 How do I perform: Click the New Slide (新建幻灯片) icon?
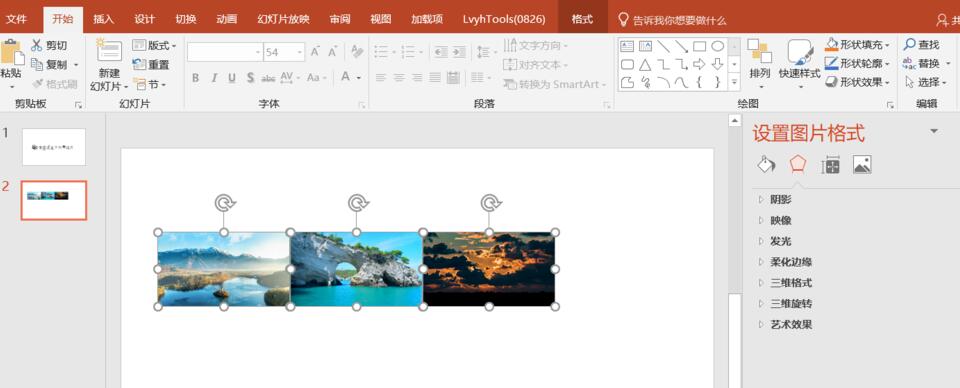(x=109, y=51)
